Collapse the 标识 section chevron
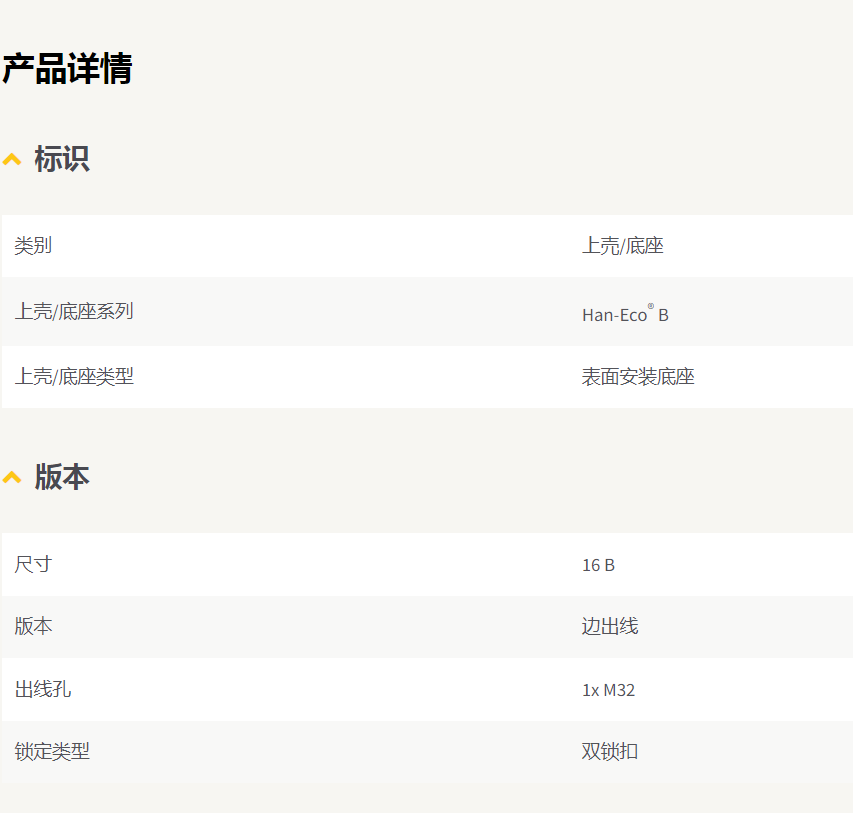 (x=12, y=159)
